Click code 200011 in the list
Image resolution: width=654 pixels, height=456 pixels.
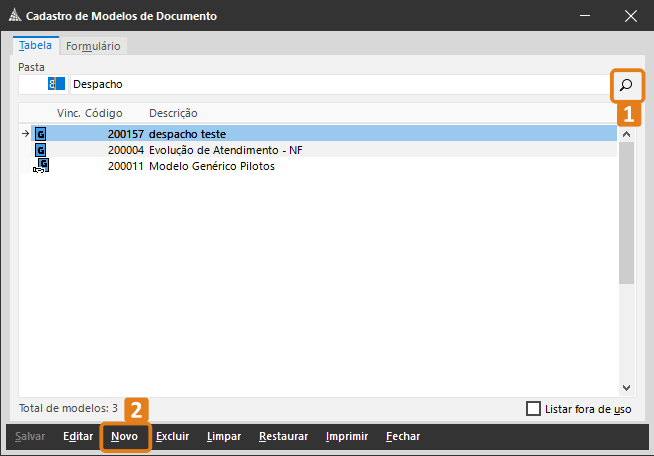pyautogui.click(x=126, y=166)
